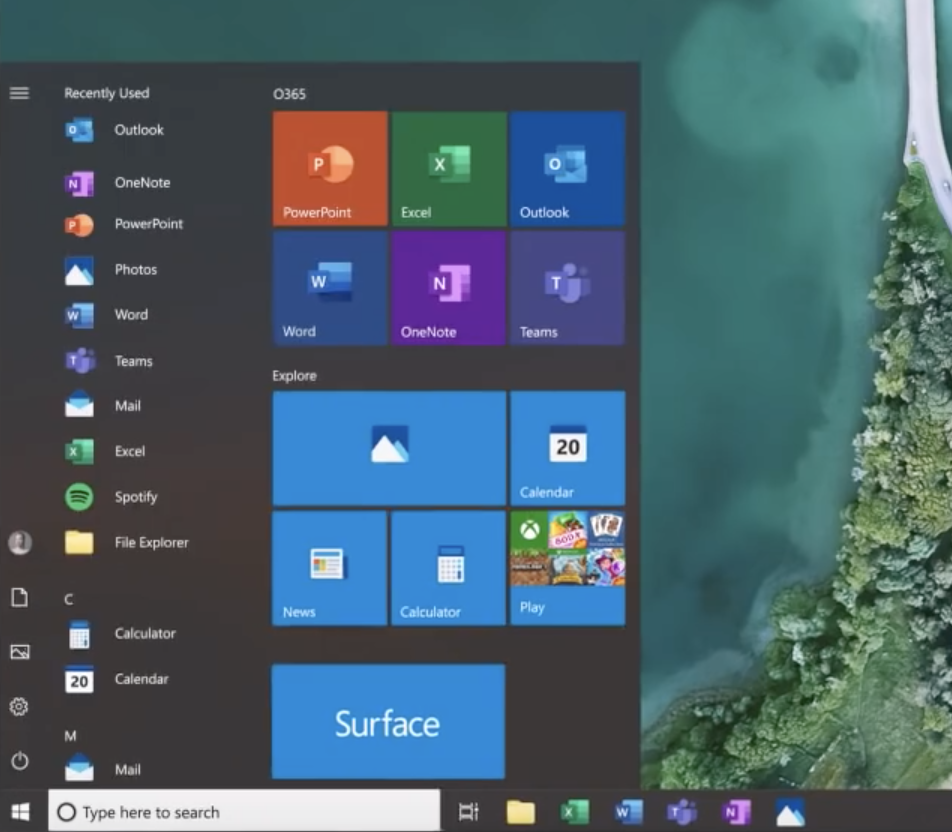Open File Explorer from the app list
The width and height of the screenshot is (952, 832).
pyautogui.click(x=127, y=542)
